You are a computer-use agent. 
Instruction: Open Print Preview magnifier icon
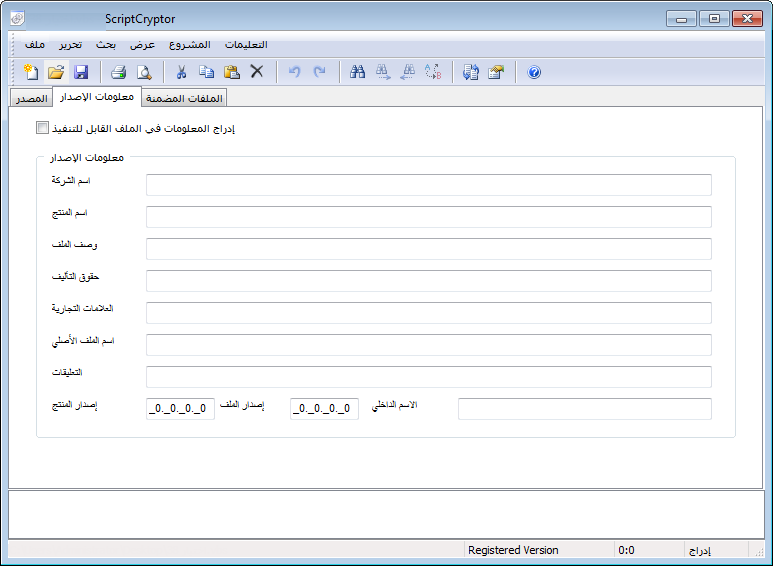[x=144, y=72]
